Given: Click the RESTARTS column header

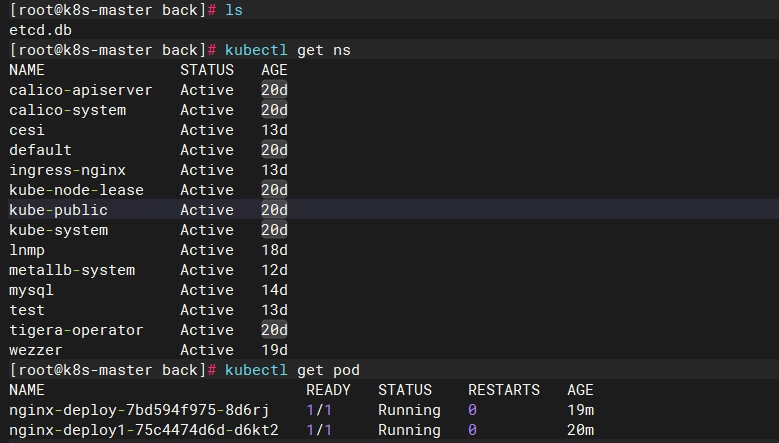Looking at the screenshot, I should click(x=504, y=390).
